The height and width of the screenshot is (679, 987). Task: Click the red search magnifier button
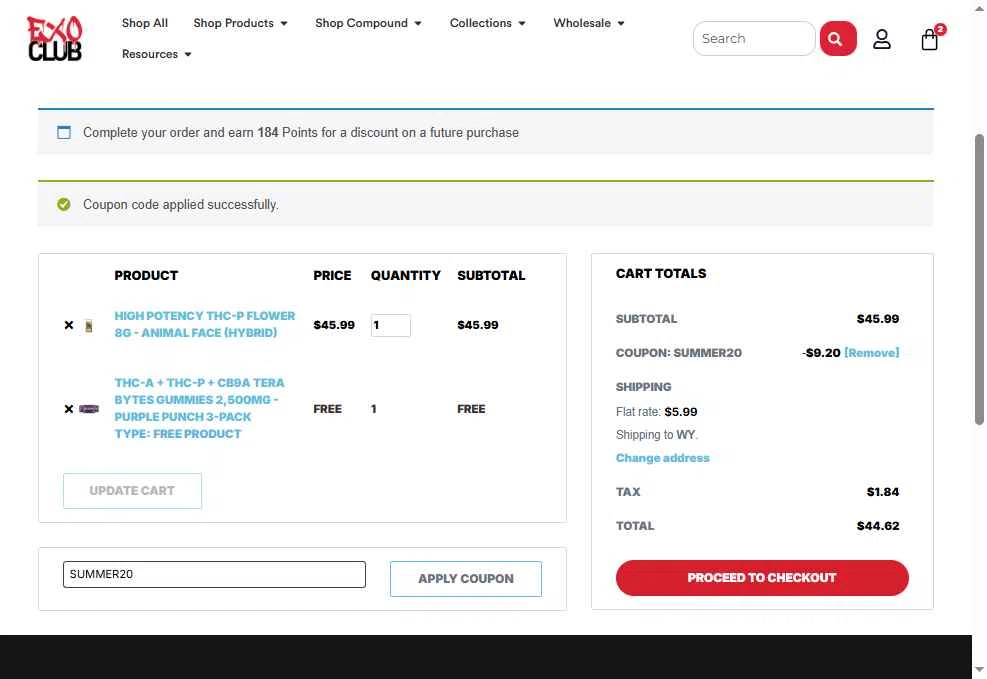point(838,38)
